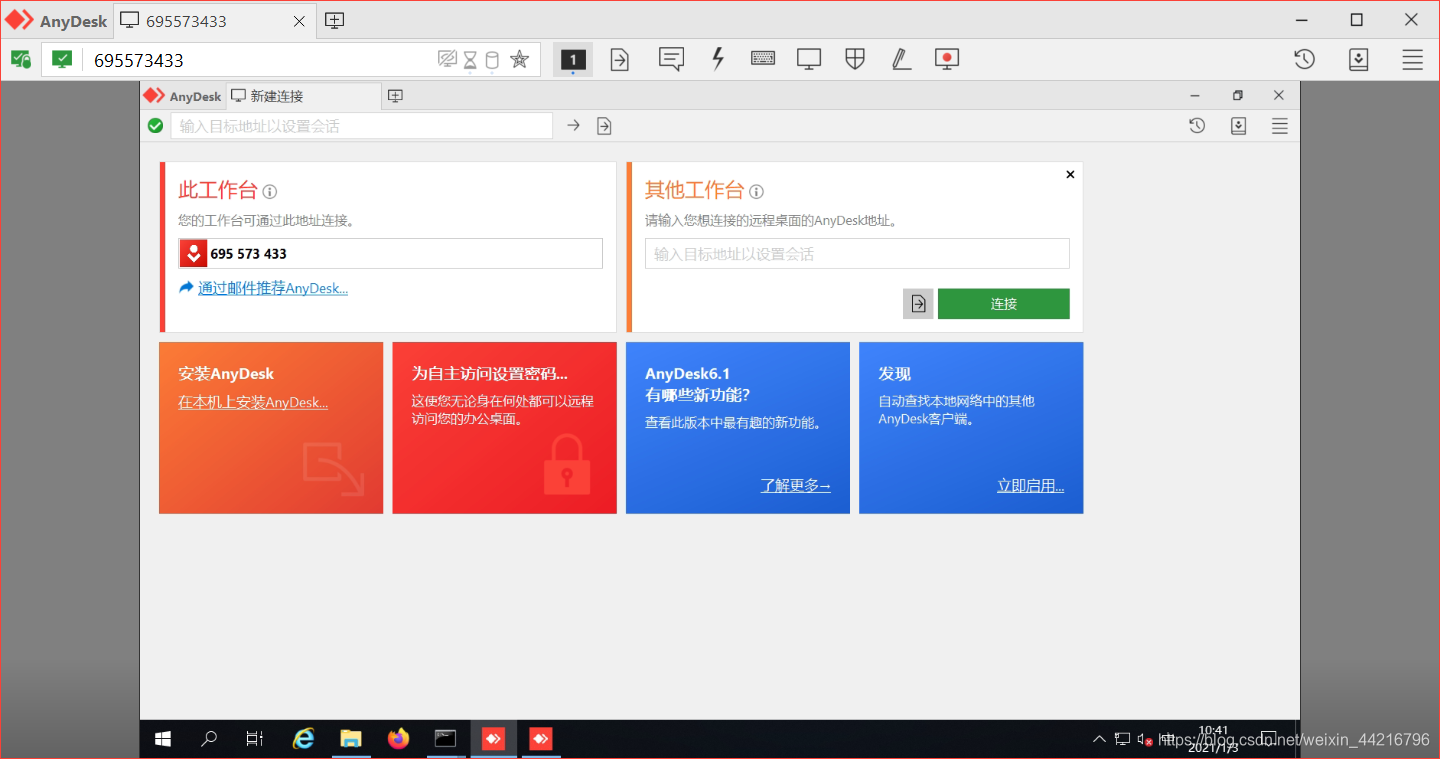Screen dimensions: 1440x759
Task: Open the remote window hamburger menu
Action: (x=1279, y=126)
